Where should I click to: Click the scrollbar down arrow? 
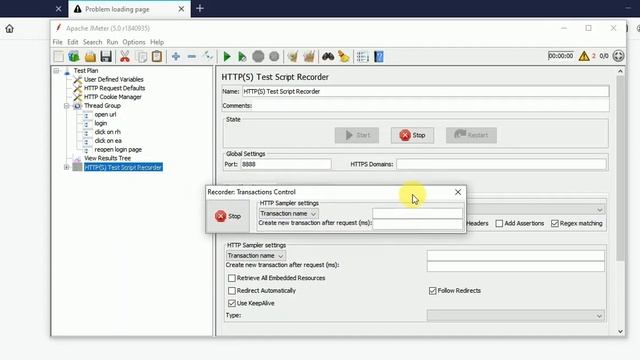click(x=620, y=331)
